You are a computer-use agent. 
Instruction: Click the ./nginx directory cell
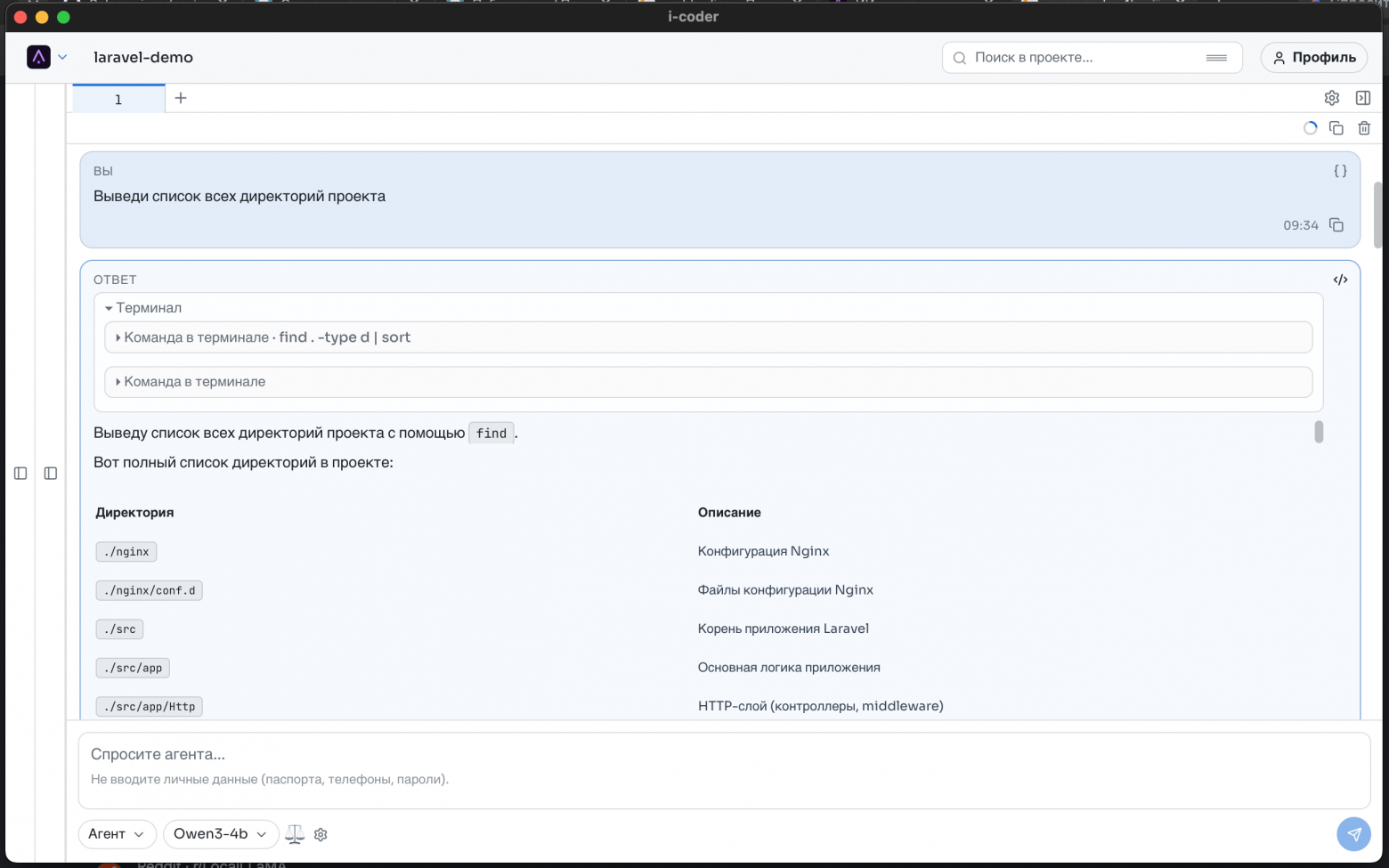click(x=126, y=552)
